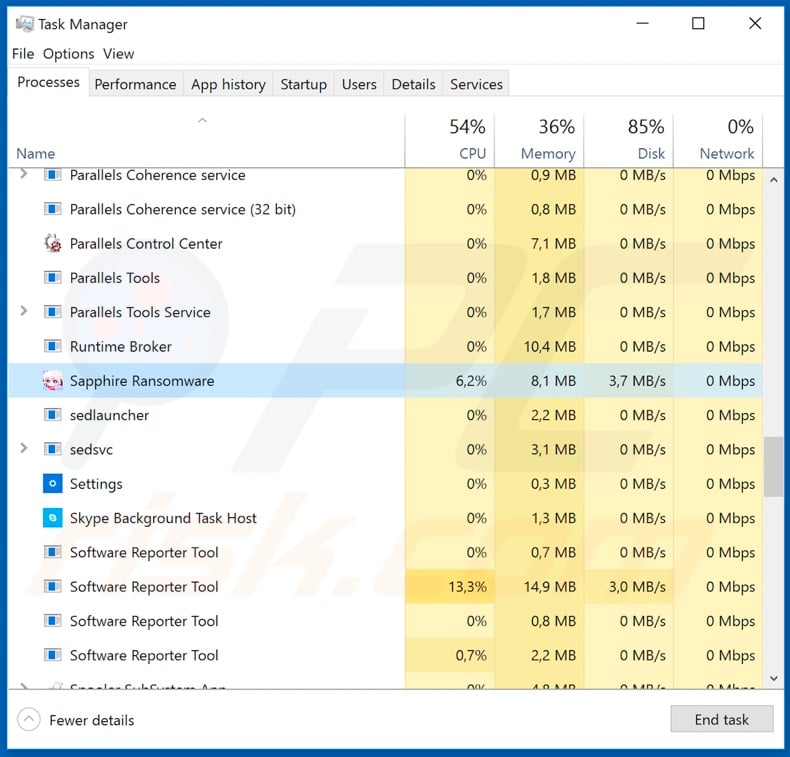Click the Skype Background Task Host icon
The image size is (790, 757).
[52, 518]
